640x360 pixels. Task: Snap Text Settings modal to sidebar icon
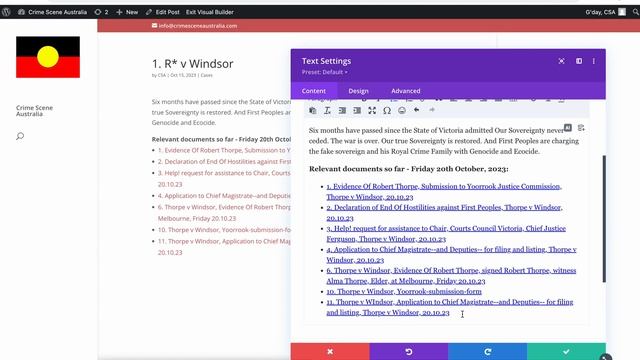(x=579, y=61)
